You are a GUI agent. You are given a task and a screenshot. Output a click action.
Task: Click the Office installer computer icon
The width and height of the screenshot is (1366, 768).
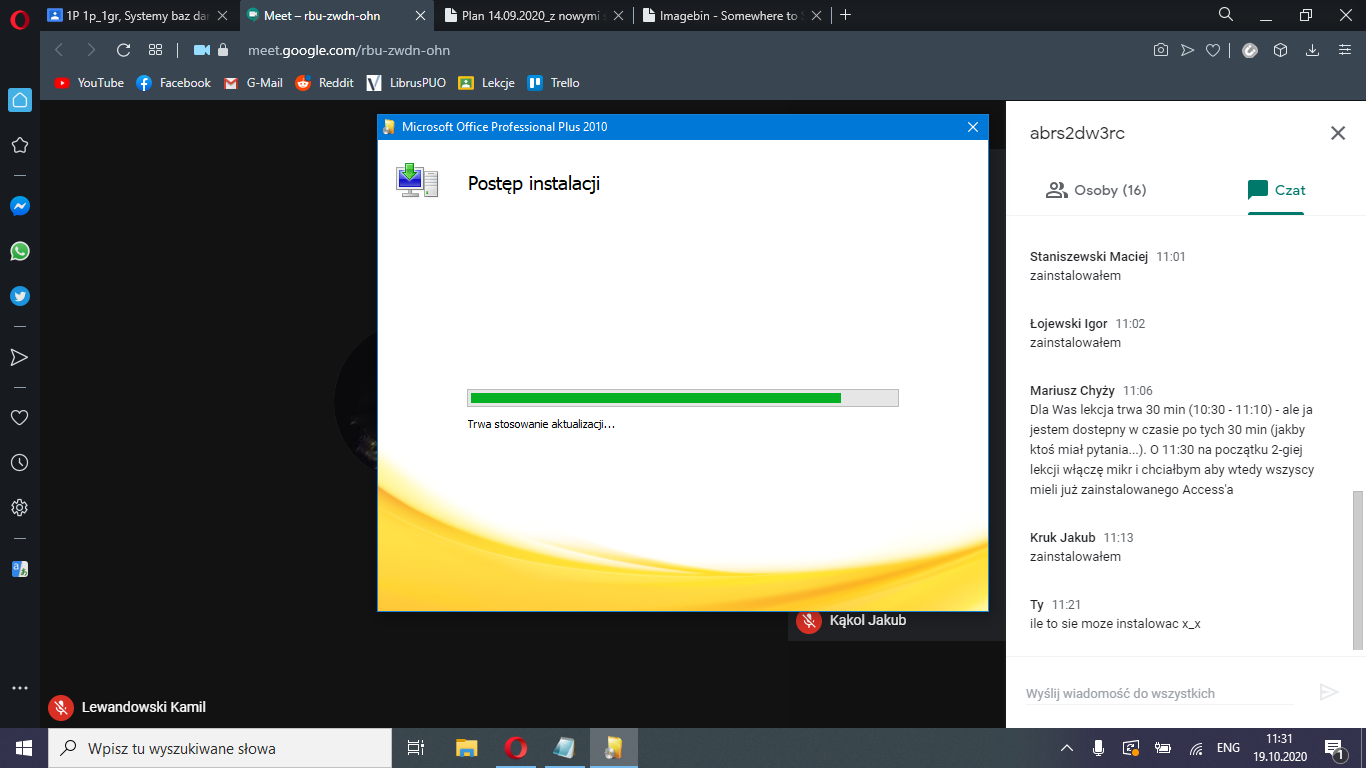coord(417,180)
